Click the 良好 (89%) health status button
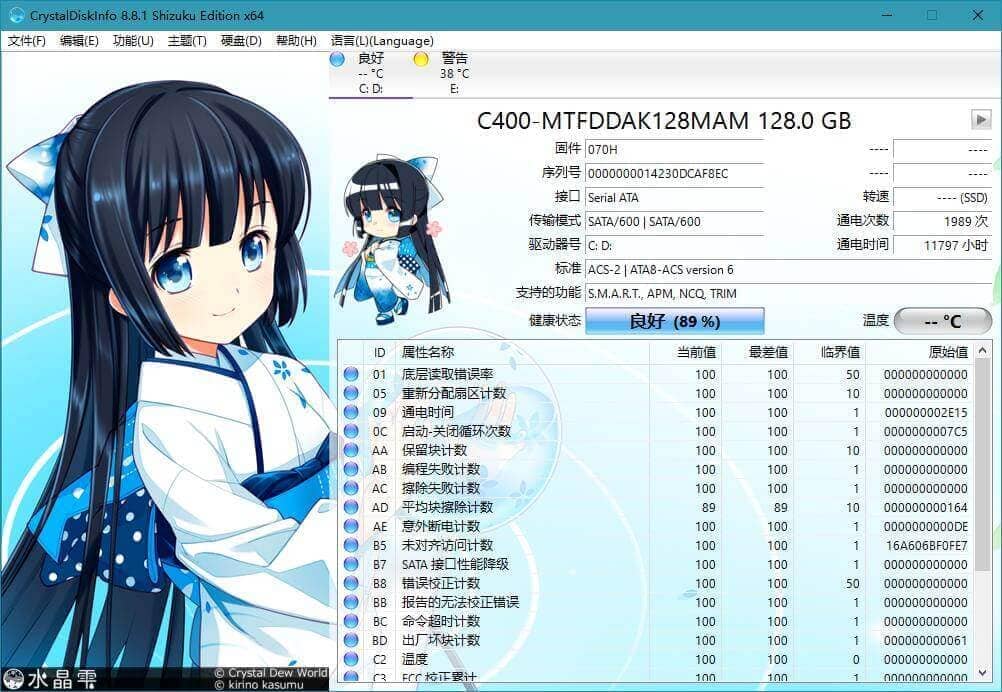 [676, 320]
